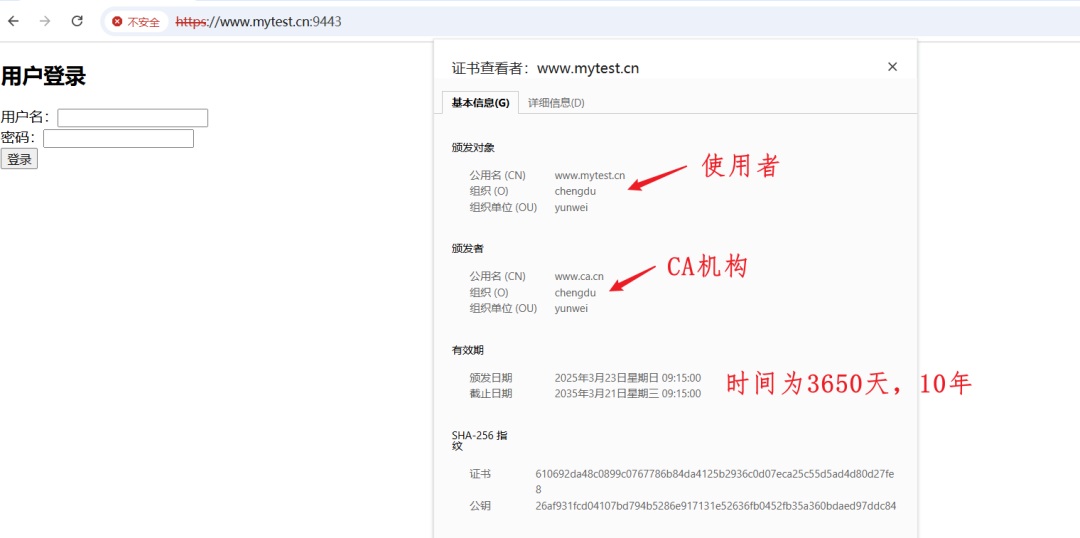This screenshot has height=538, width=1080.
Task: Click the 公钥 fingerprint hash value
Action: pos(715,506)
